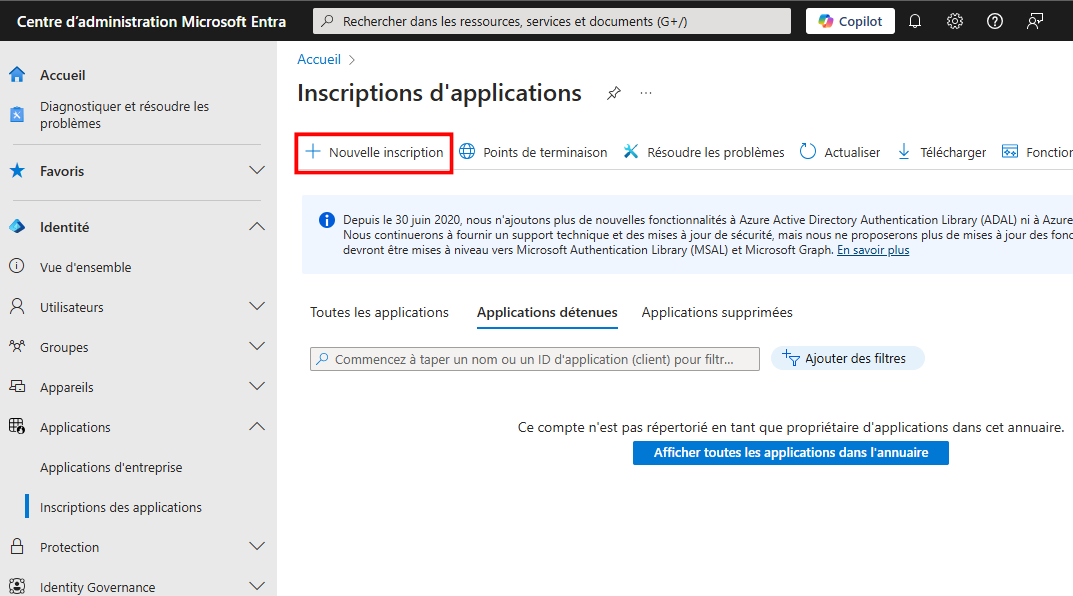Click the application name filter field
The image size is (1073, 596).
(x=534, y=359)
